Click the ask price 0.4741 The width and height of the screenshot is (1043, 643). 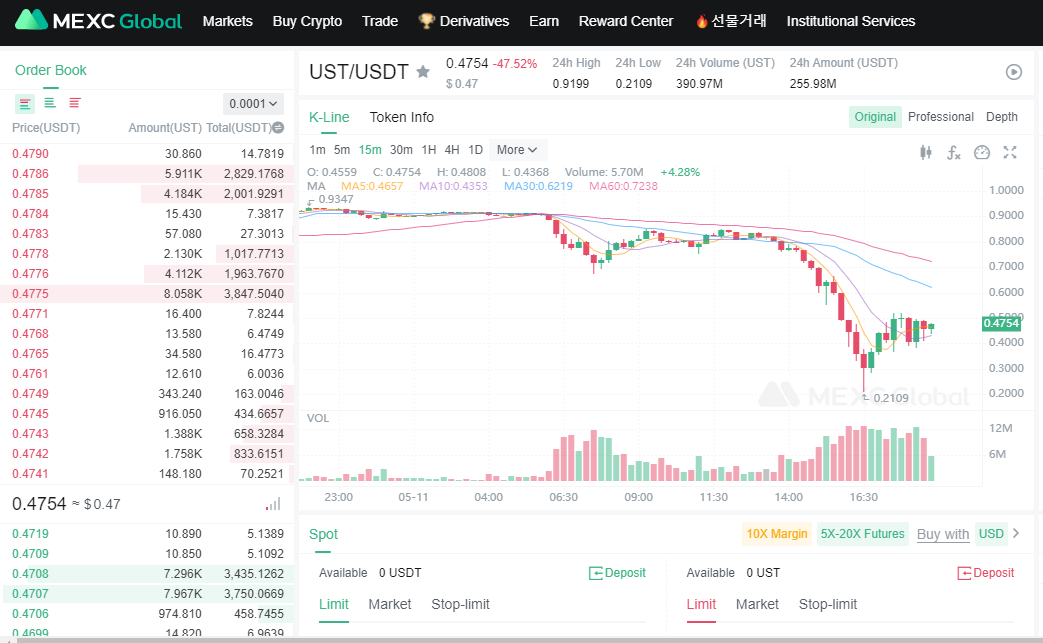(x=31, y=473)
